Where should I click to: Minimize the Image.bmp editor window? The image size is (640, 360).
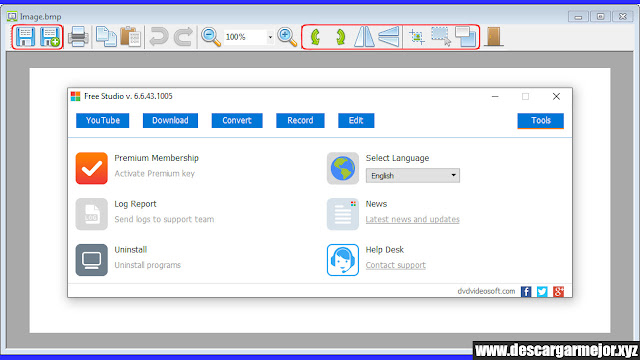tap(578, 17)
